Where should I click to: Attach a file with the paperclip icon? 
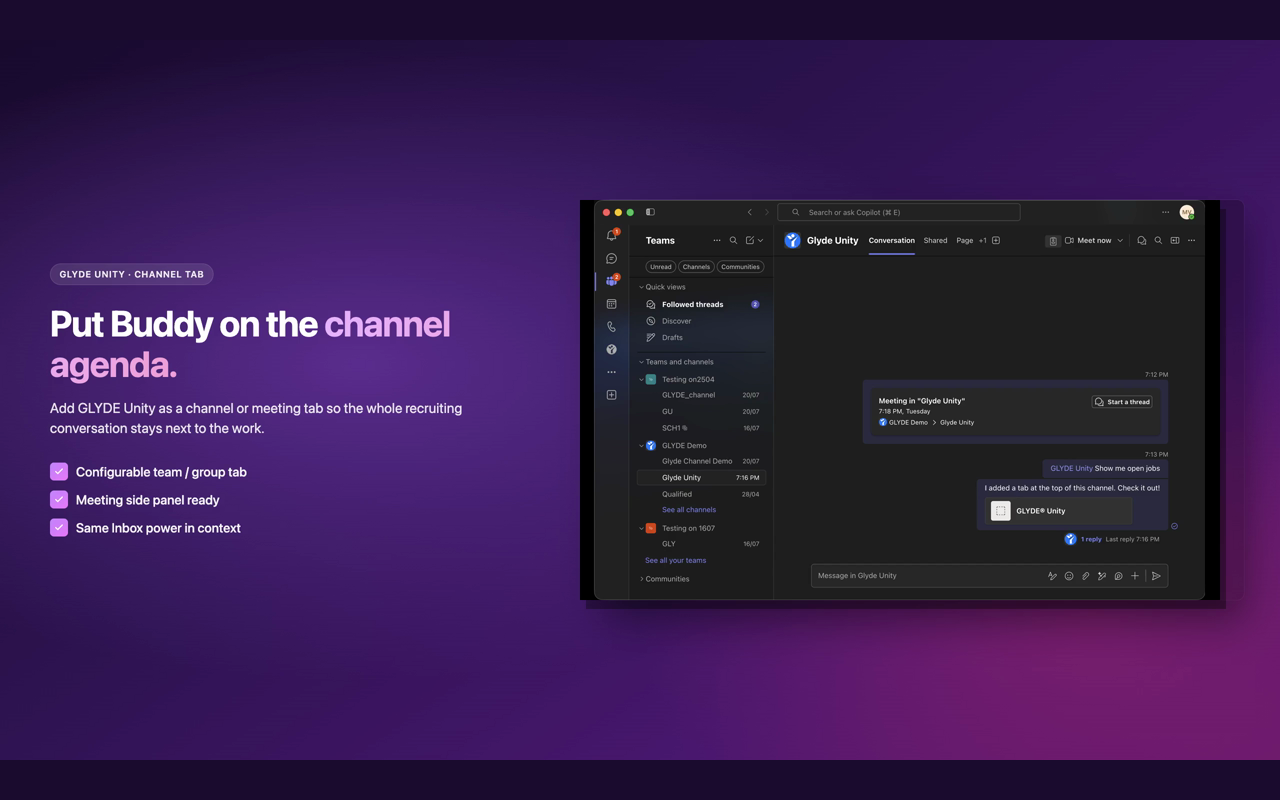(1085, 576)
